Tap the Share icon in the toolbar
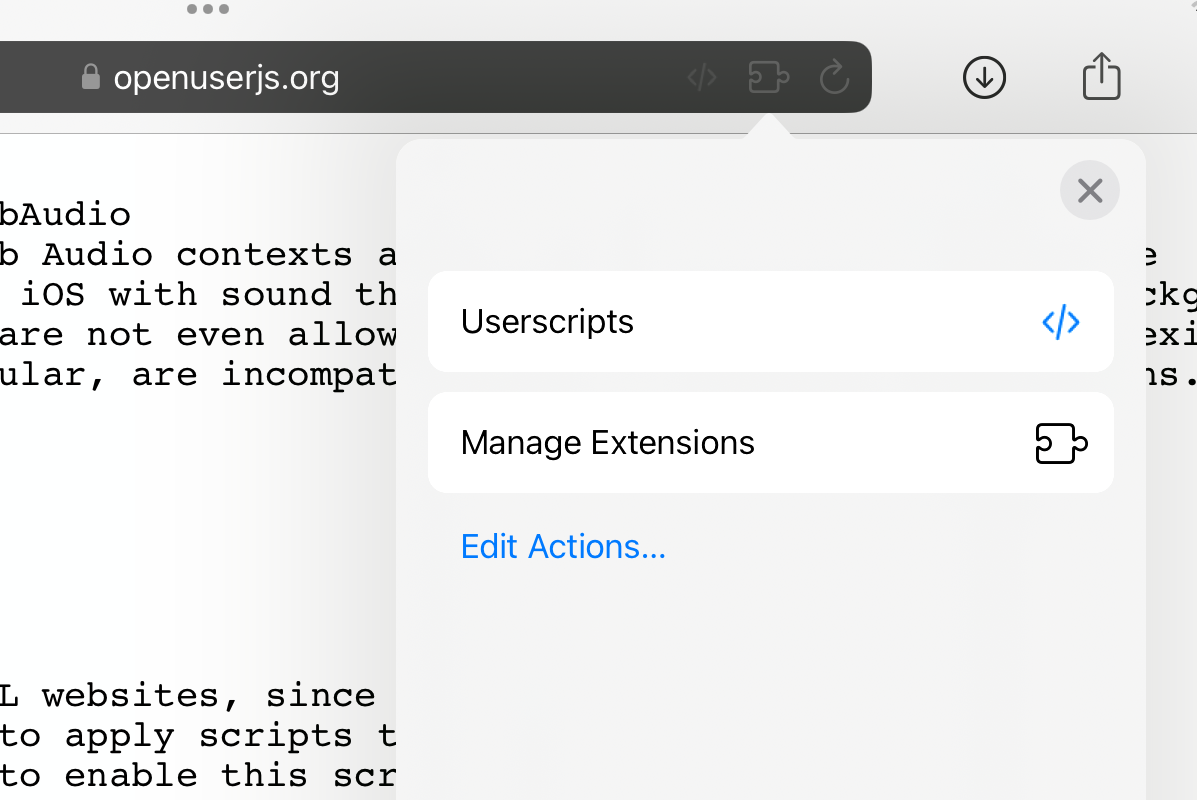1197x800 pixels. (1101, 76)
